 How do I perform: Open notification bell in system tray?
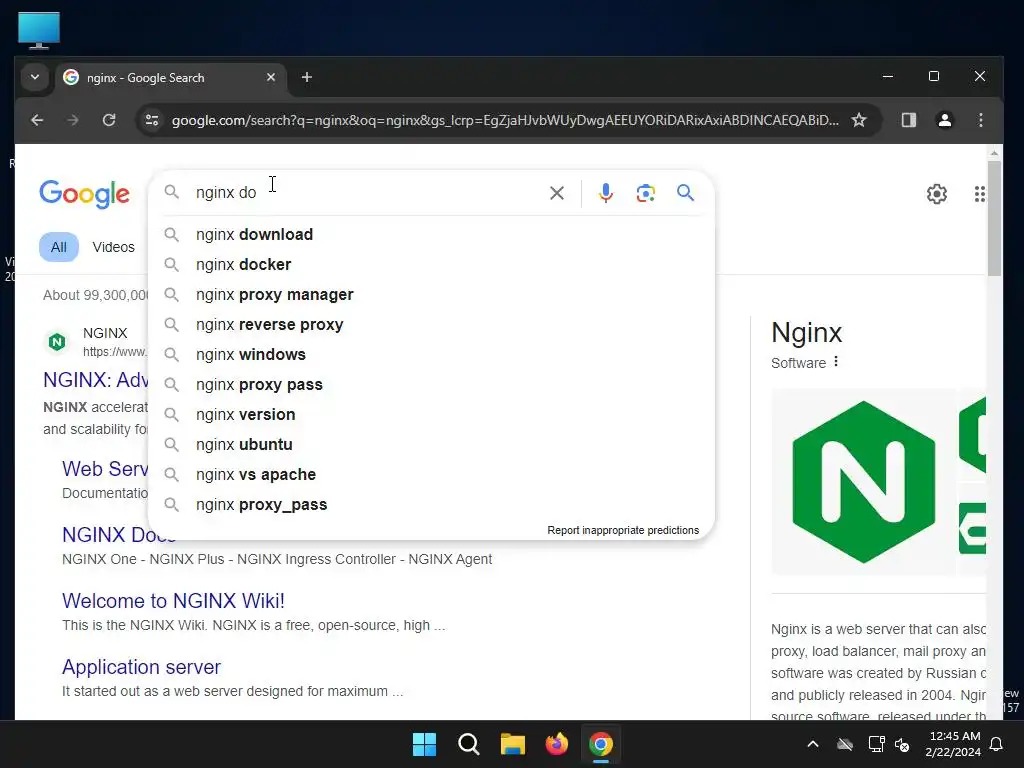pos(997,744)
